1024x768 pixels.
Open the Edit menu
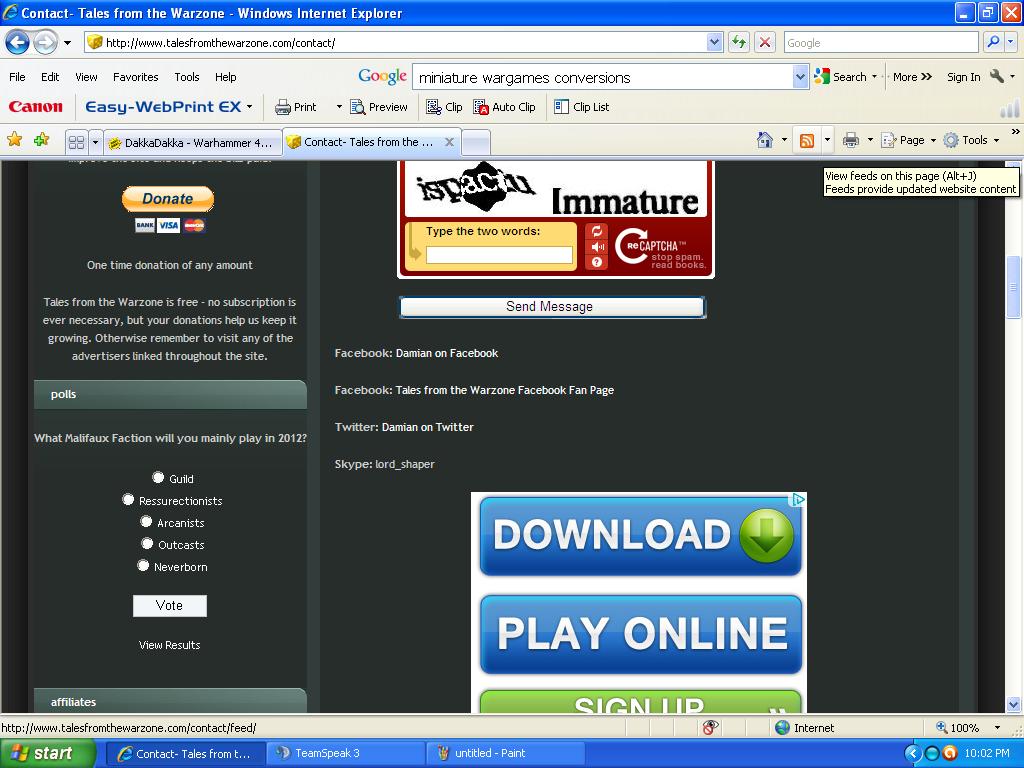click(50, 77)
